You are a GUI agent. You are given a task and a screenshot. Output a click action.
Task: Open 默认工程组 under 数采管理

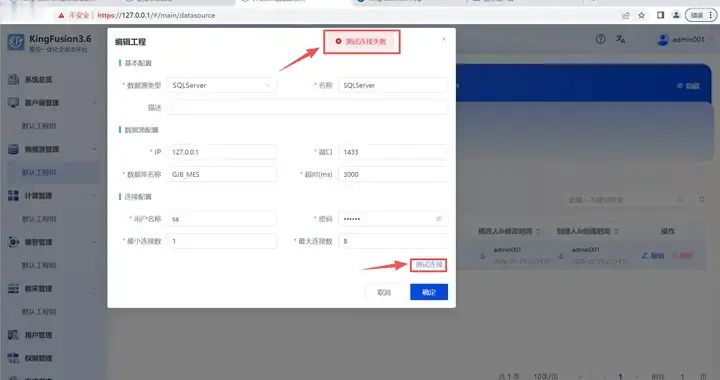39,312
